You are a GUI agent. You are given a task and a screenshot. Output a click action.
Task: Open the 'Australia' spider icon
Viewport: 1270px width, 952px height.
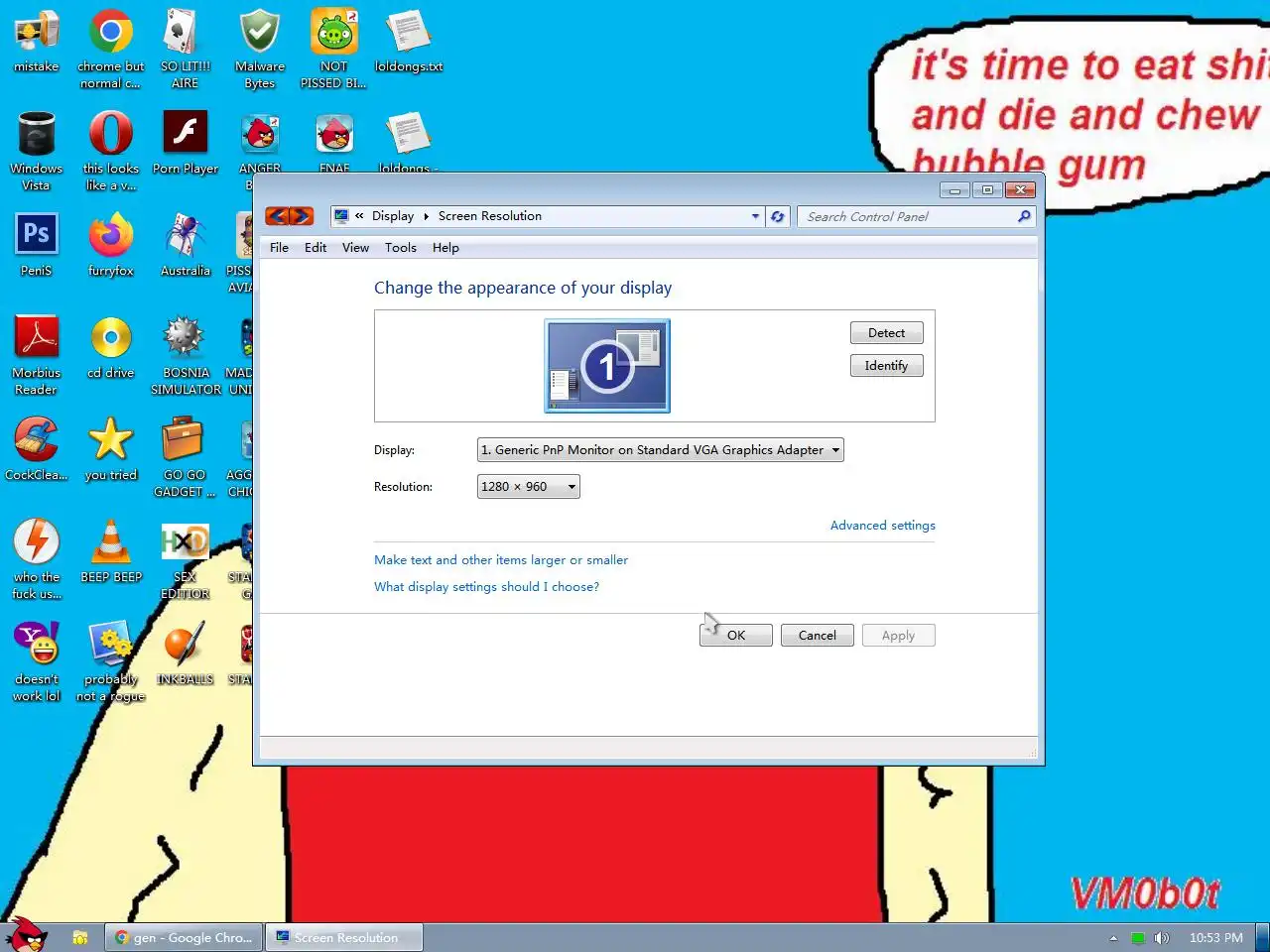[186, 245]
